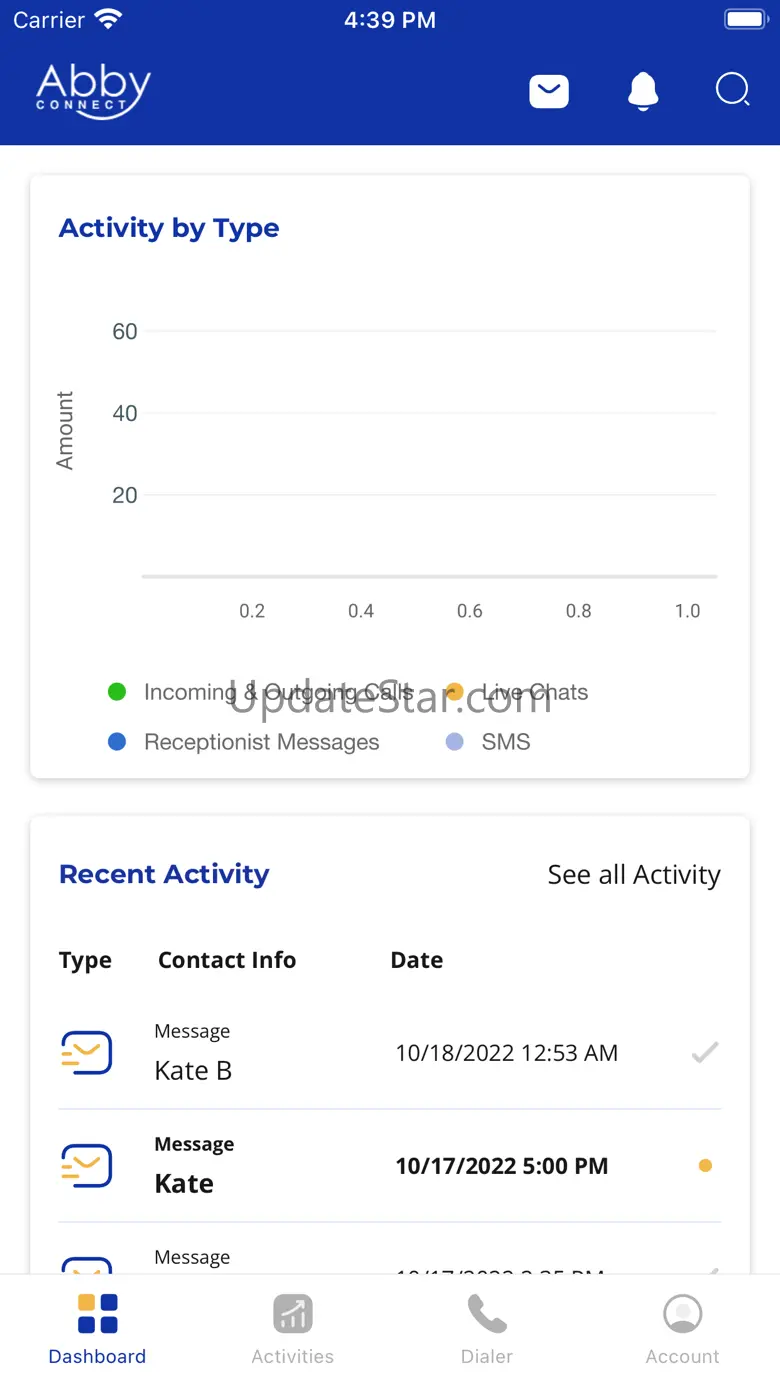Image resolution: width=780 pixels, height=1387 pixels.
Task: Toggle the Incoming & Outgoing Calls legend
Action: pos(262,692)
